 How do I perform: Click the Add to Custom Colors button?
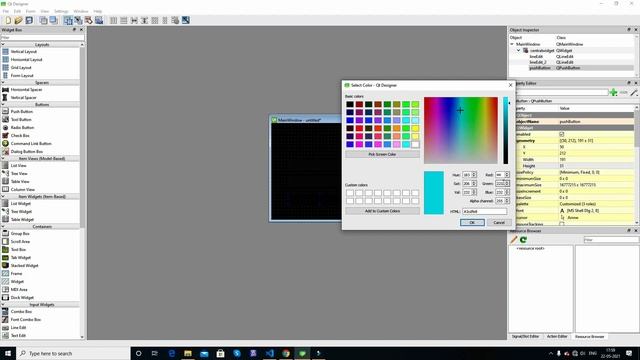click(382, 211)
